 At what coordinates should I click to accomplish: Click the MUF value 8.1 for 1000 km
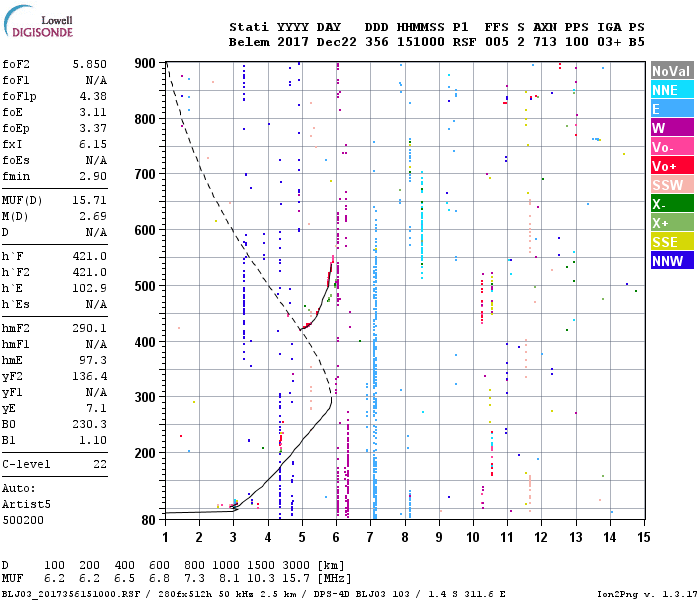[x=229, y=579]
